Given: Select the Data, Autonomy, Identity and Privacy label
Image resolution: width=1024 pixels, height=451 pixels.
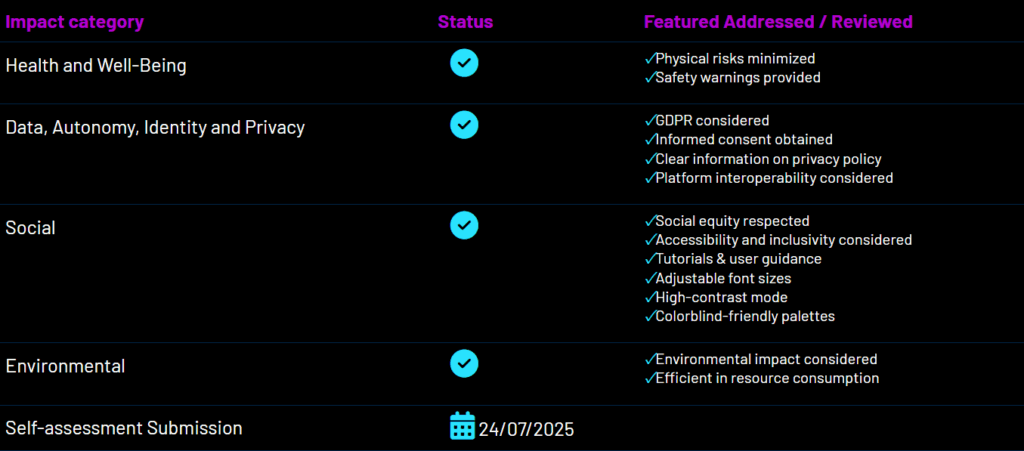Looking at the screenshot, I should 155,128.
